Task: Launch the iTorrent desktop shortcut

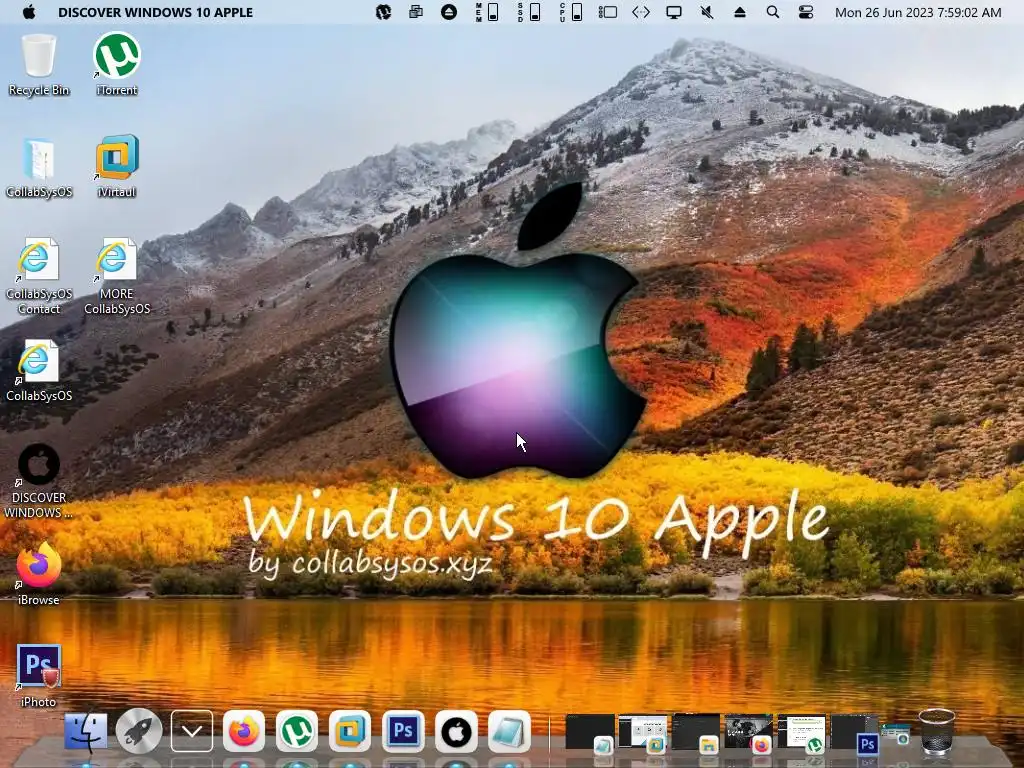Action: [x=117, y=64]
